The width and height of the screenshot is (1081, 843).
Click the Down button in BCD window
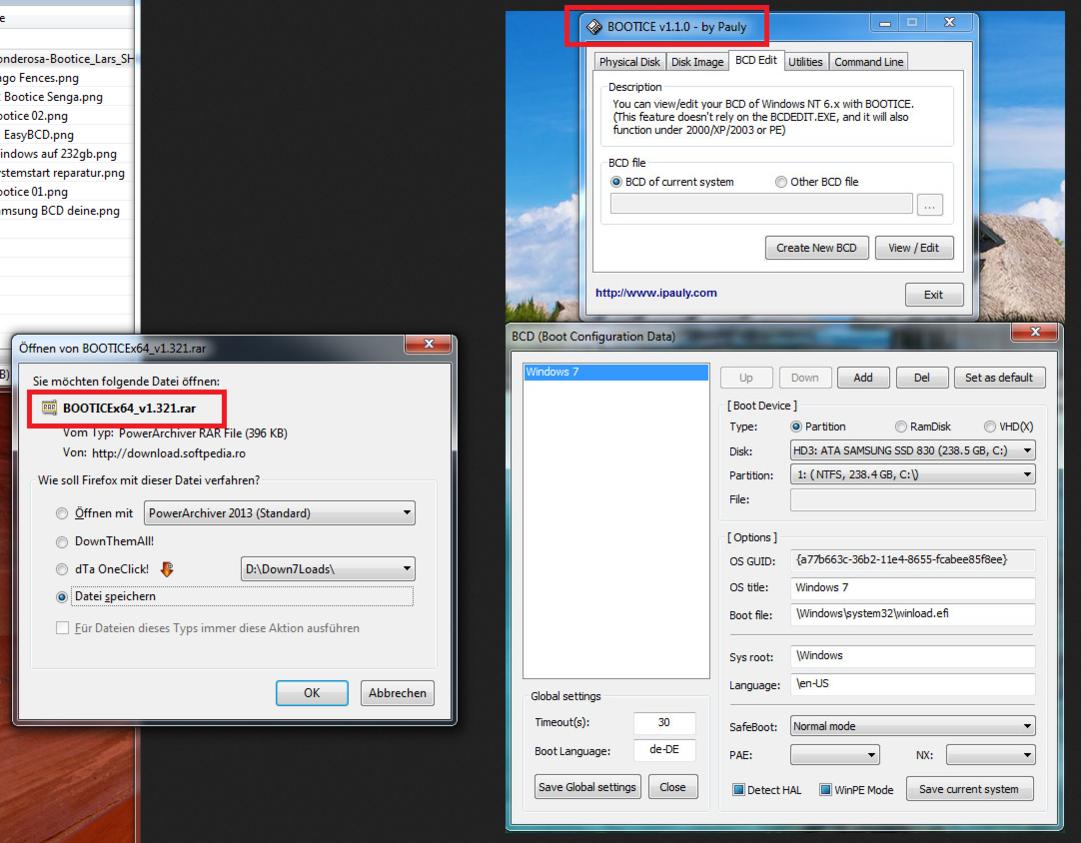[x=805, y=378]
